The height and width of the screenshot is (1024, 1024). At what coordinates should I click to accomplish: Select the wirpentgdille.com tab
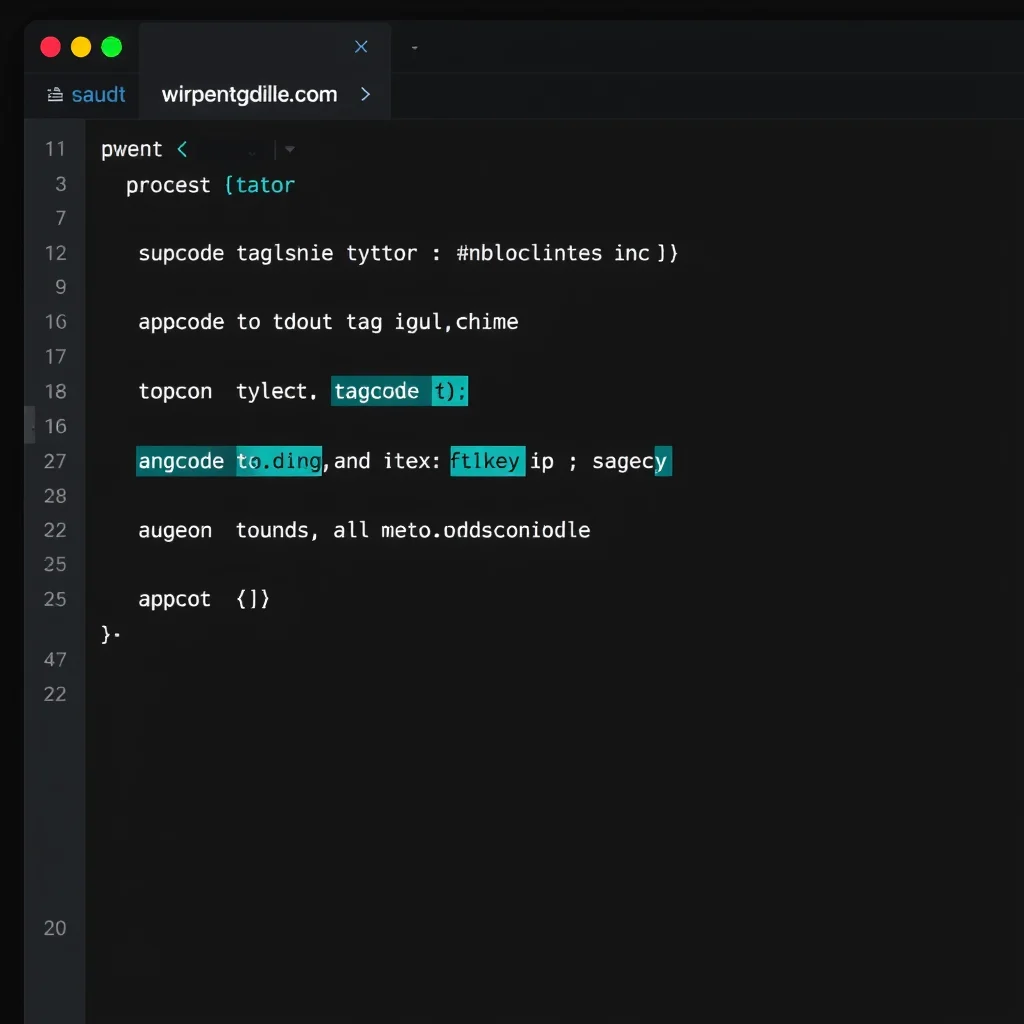tap(249, 95)
